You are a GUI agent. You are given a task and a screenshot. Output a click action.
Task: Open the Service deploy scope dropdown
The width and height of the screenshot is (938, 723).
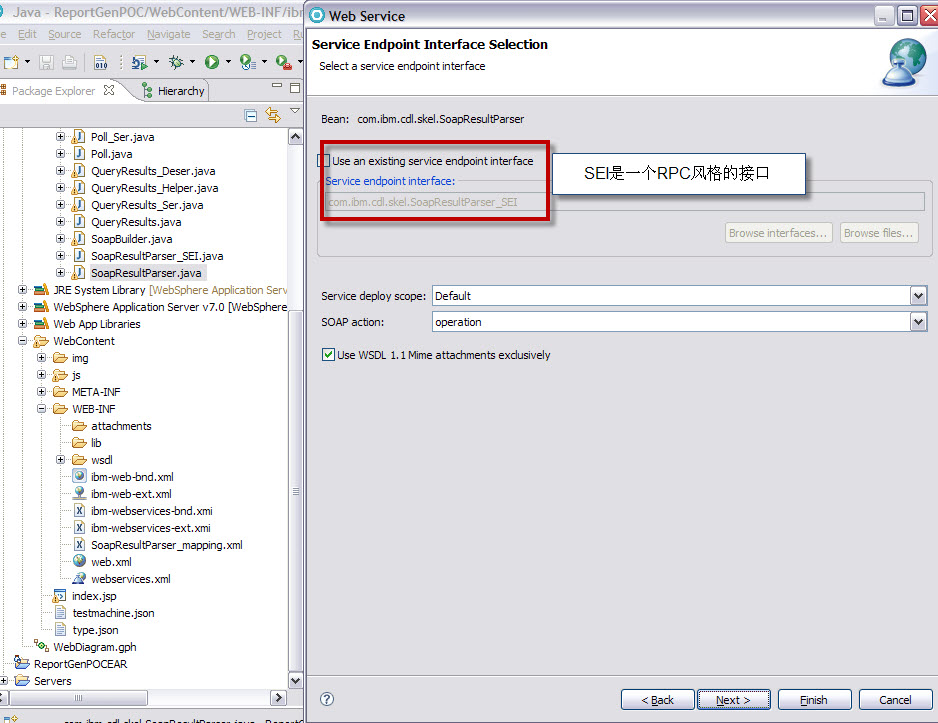click(918, 296)
